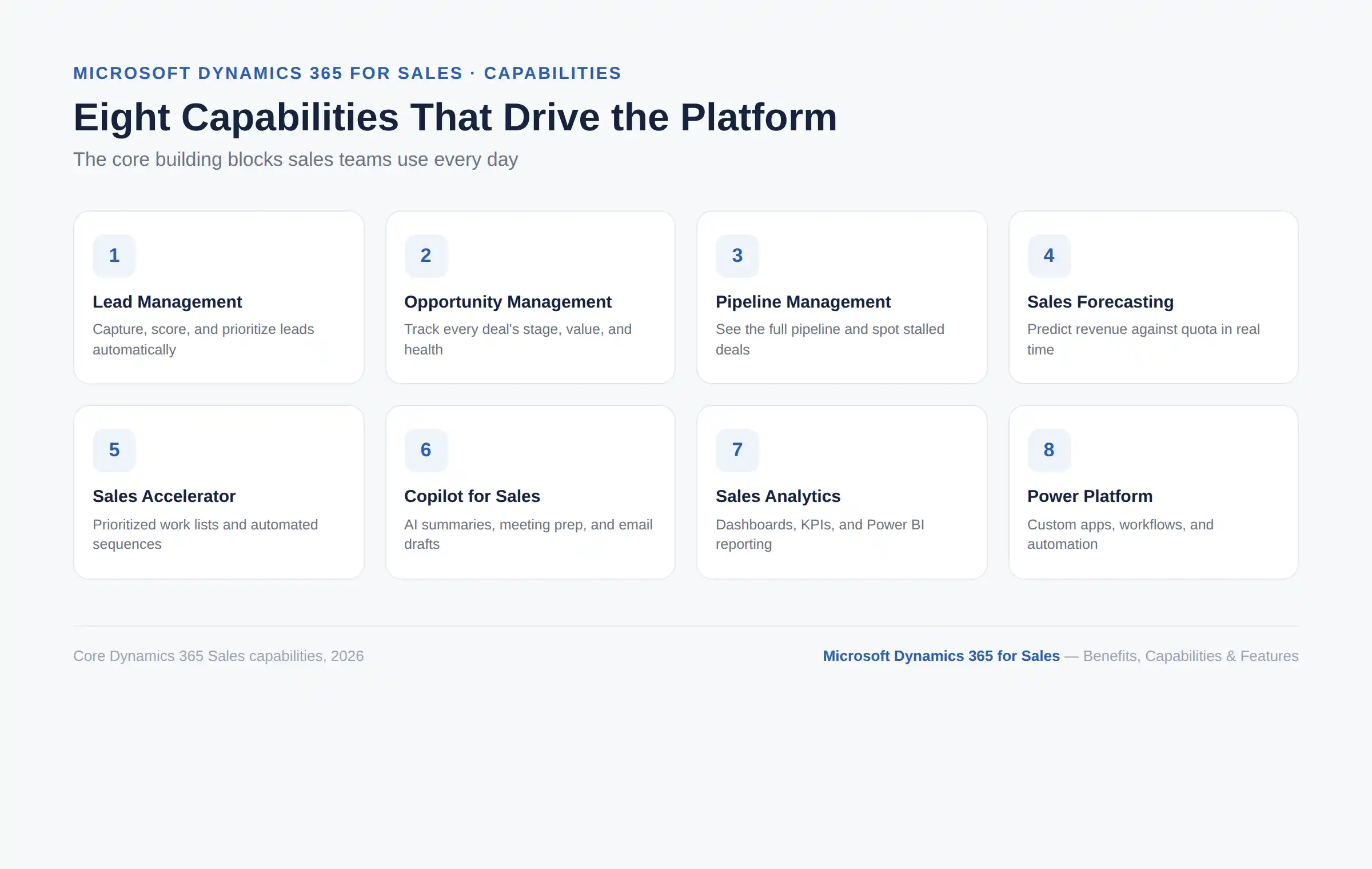This screenshot has height=869, width=1372.
Task: Select the Lead Management card title
Action: click(167, 302)
